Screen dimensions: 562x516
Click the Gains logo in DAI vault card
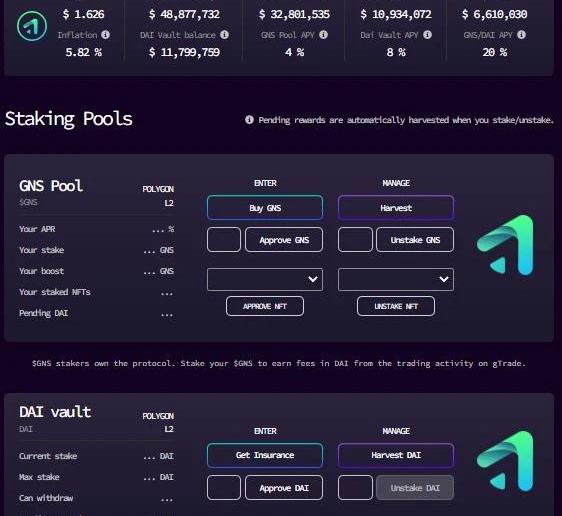click(505, 461)
